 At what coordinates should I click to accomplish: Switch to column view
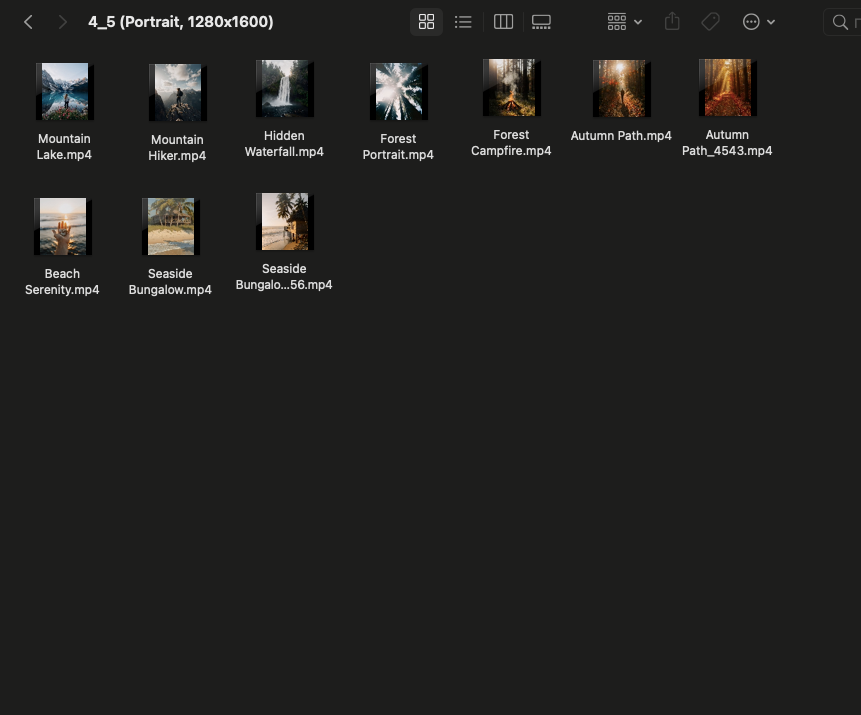[x=504, y=22]
